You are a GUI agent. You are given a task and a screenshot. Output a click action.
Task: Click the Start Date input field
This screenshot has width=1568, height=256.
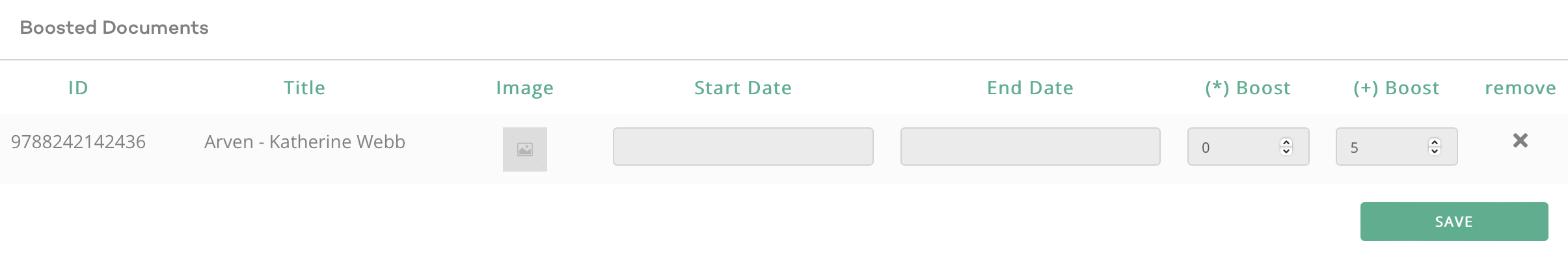[x=743, y=146]
